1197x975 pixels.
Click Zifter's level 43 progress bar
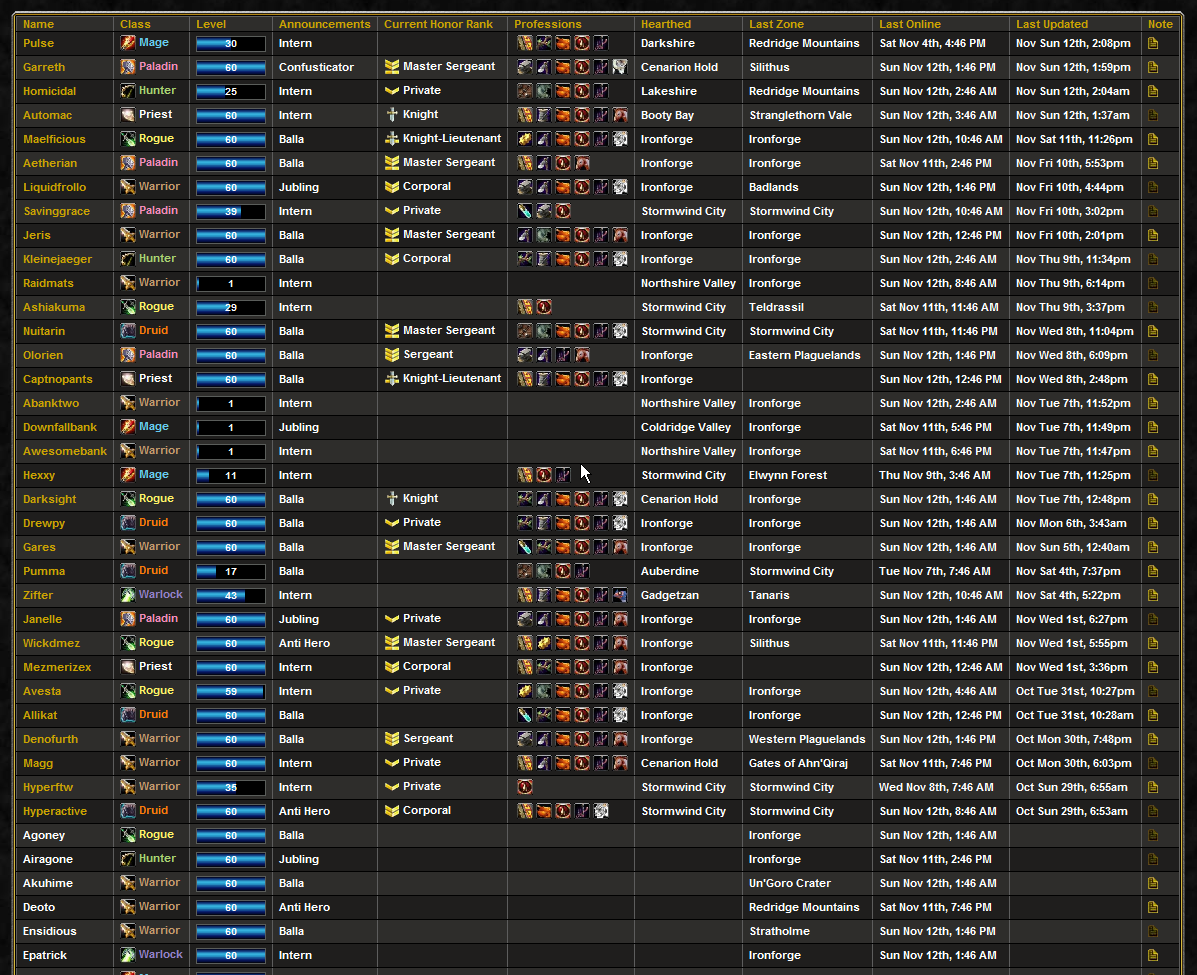point(231,596)
